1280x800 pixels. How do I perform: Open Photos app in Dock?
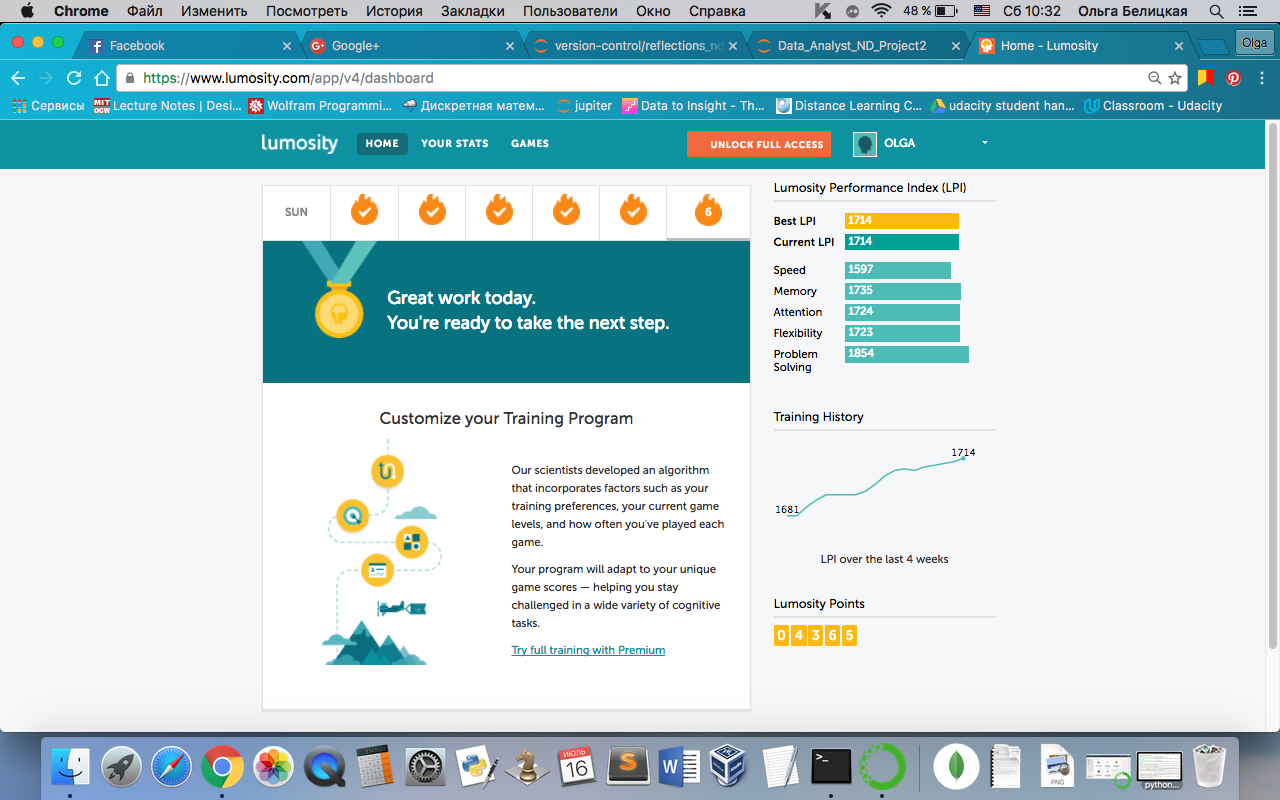tap(273, 767)
